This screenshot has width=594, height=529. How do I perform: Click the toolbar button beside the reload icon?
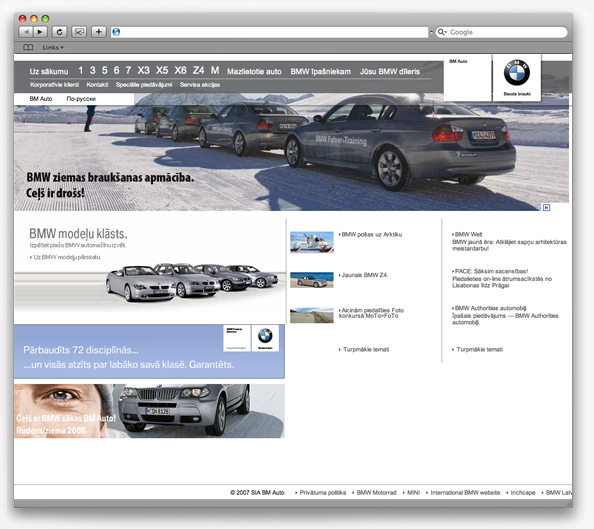coord(79,32)
